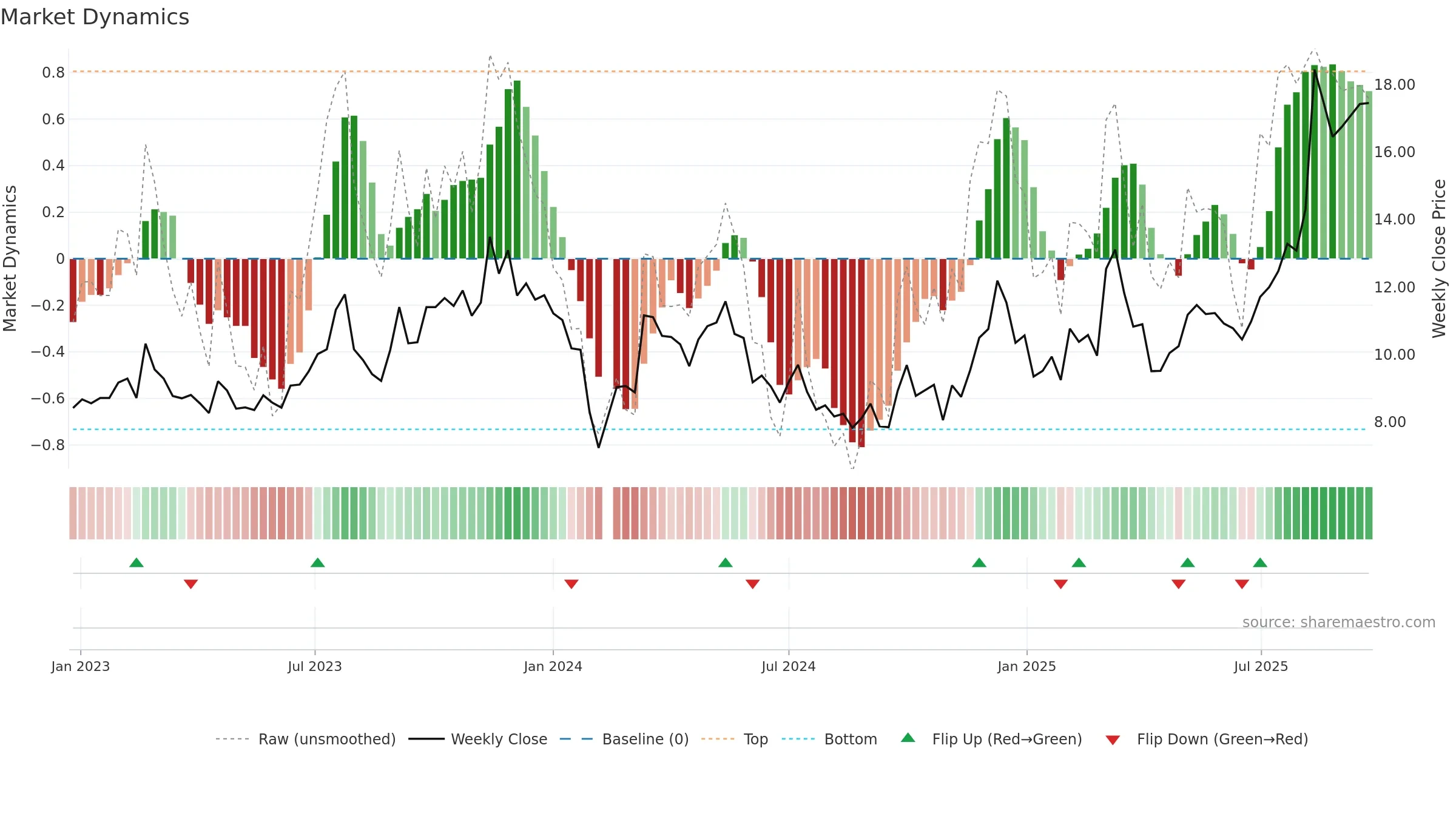Click the −0.8 left axis label
Image resolution: width=1456 pixels, height=819 pixels.
coord(48,445)
